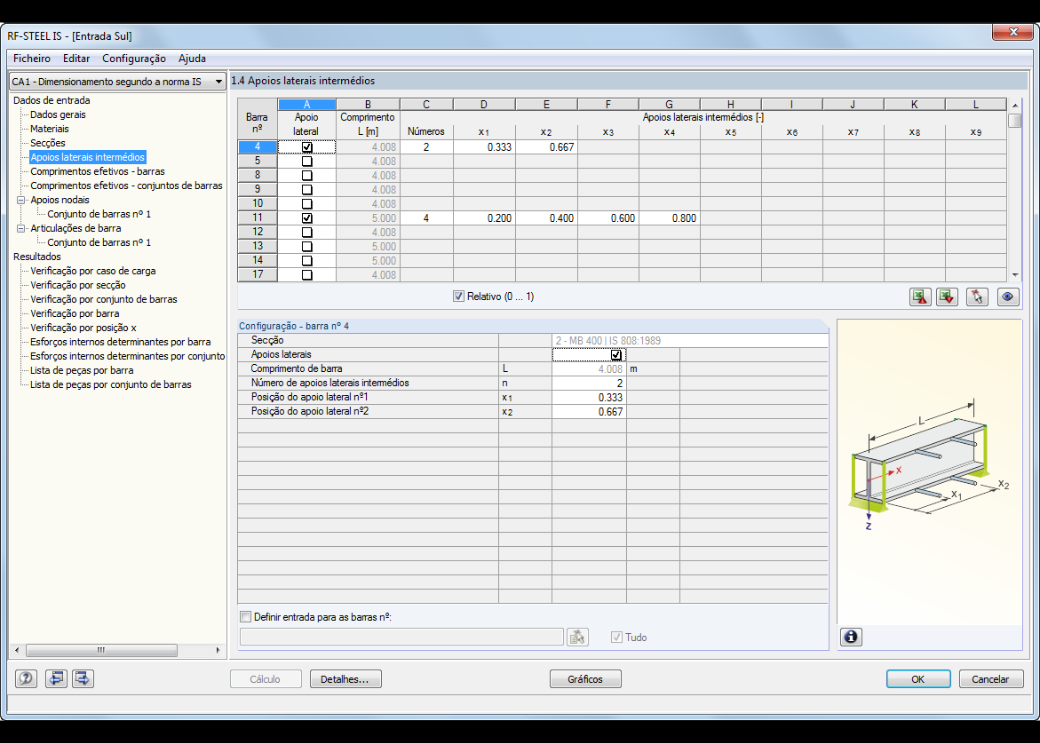Click the Números cell for bar 4
This screenshot has height=743, width=1040.
[426, 147]
